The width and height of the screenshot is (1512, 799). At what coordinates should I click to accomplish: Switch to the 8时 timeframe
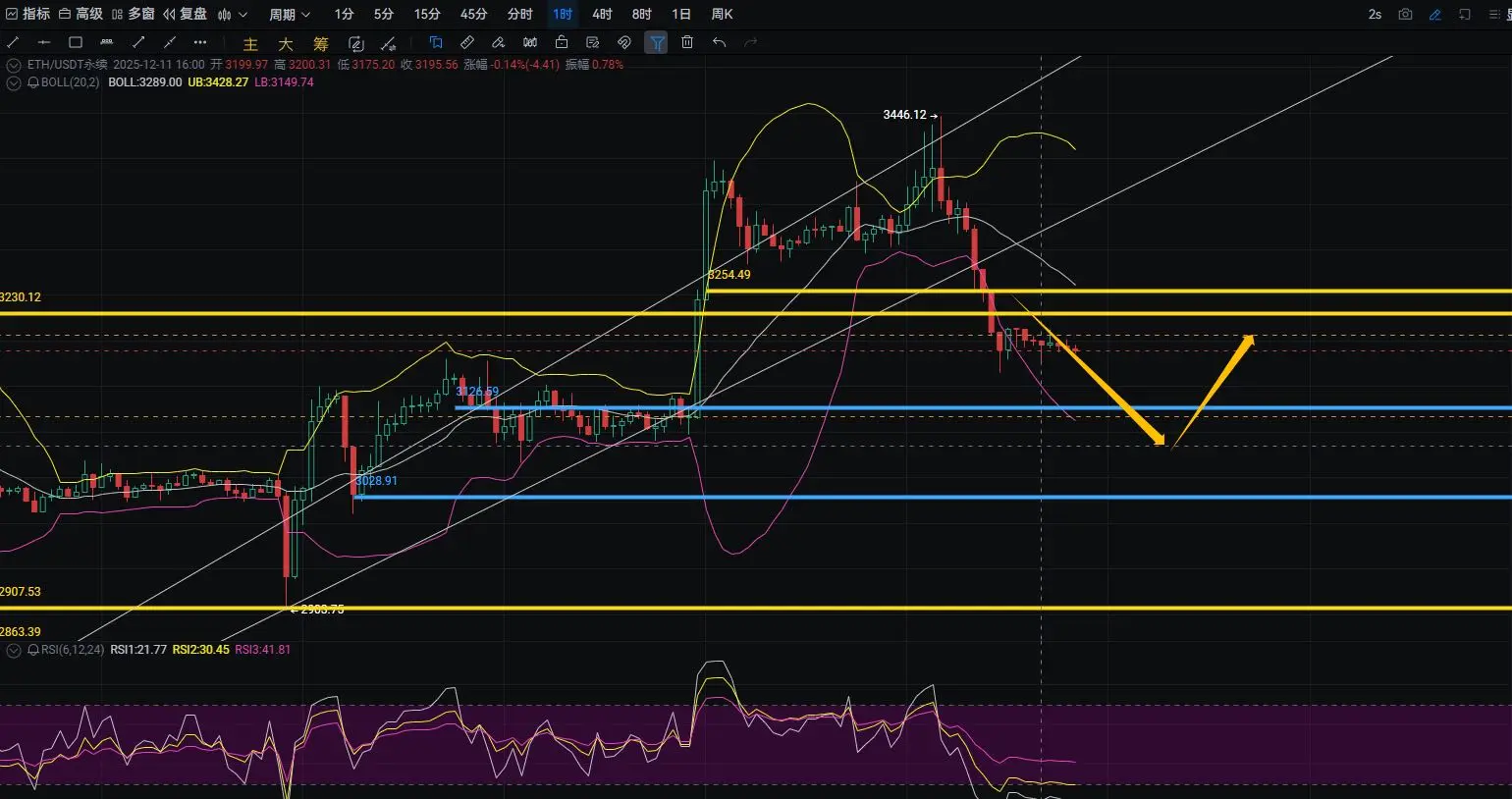[x=641, y=14]
